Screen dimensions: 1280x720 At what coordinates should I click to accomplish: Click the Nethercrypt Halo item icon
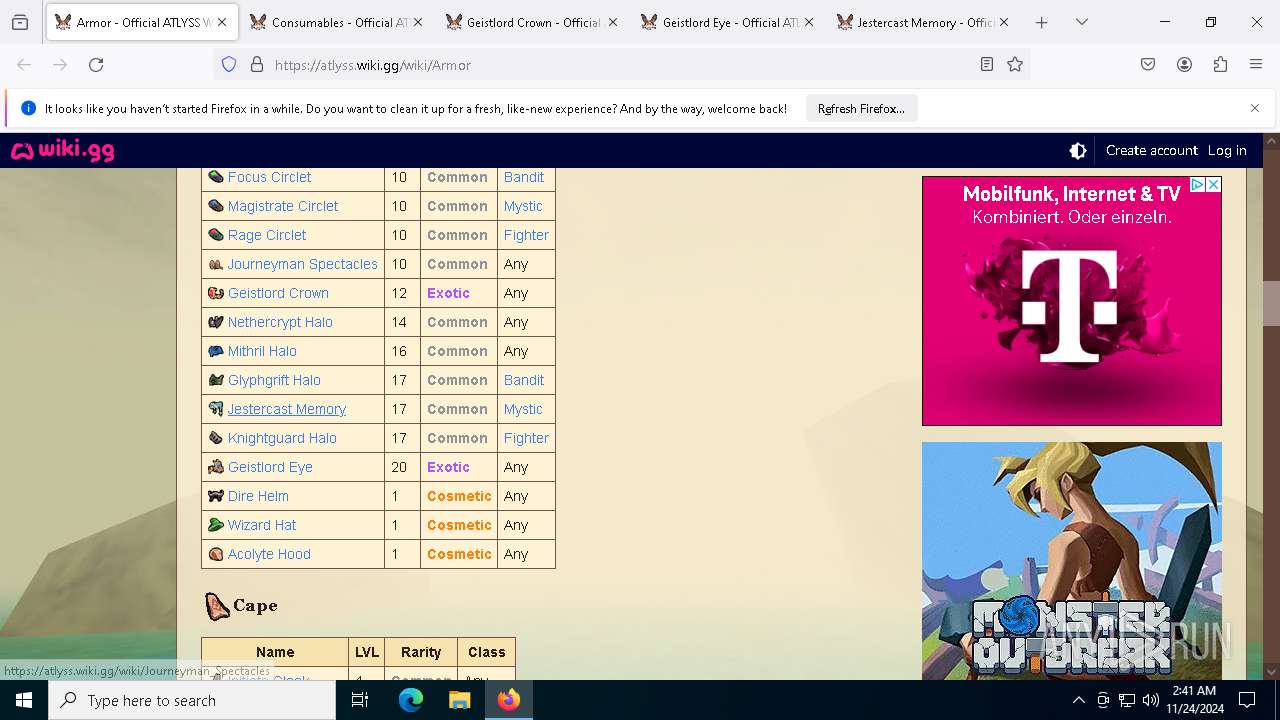[215, 322]
